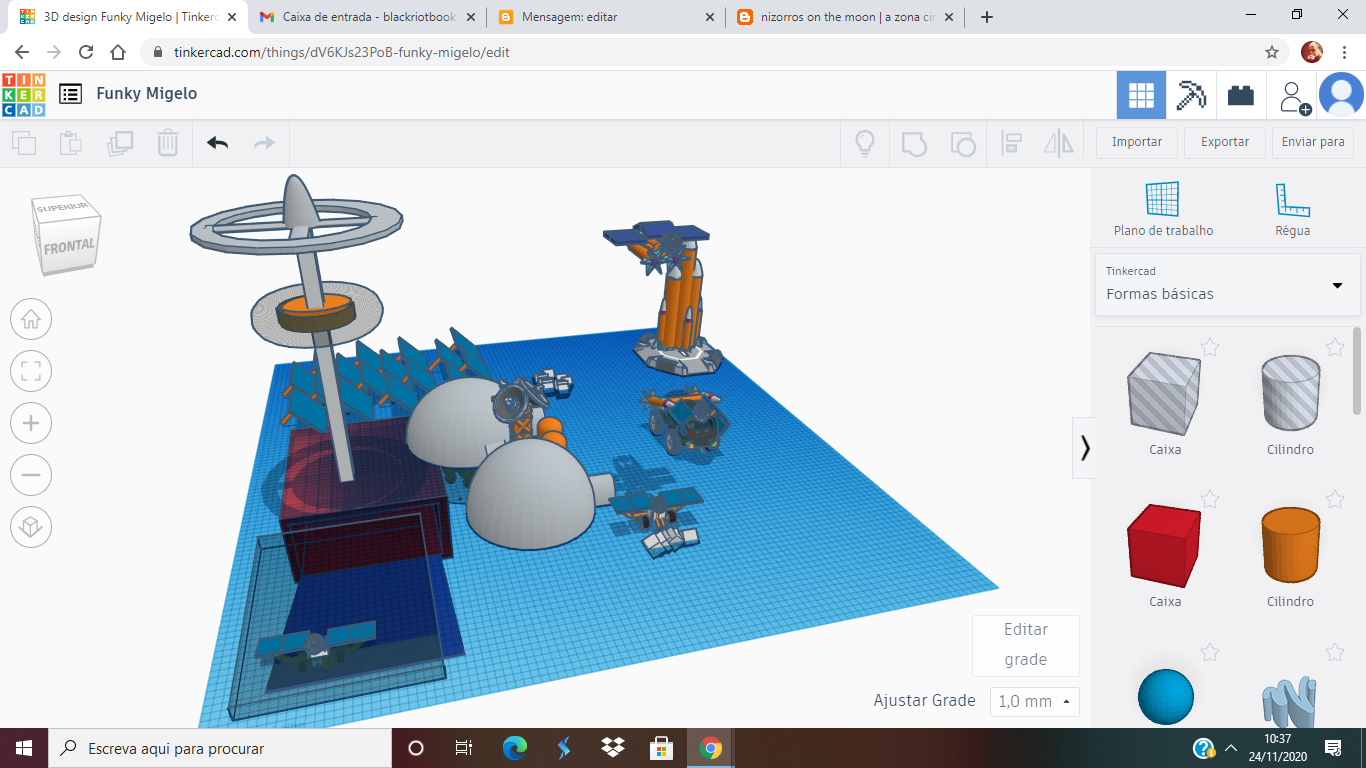The height and width of the screenshot is (768, 1366).
Task: Select the striped hole Caixa shape
Action: point(1165,394)
